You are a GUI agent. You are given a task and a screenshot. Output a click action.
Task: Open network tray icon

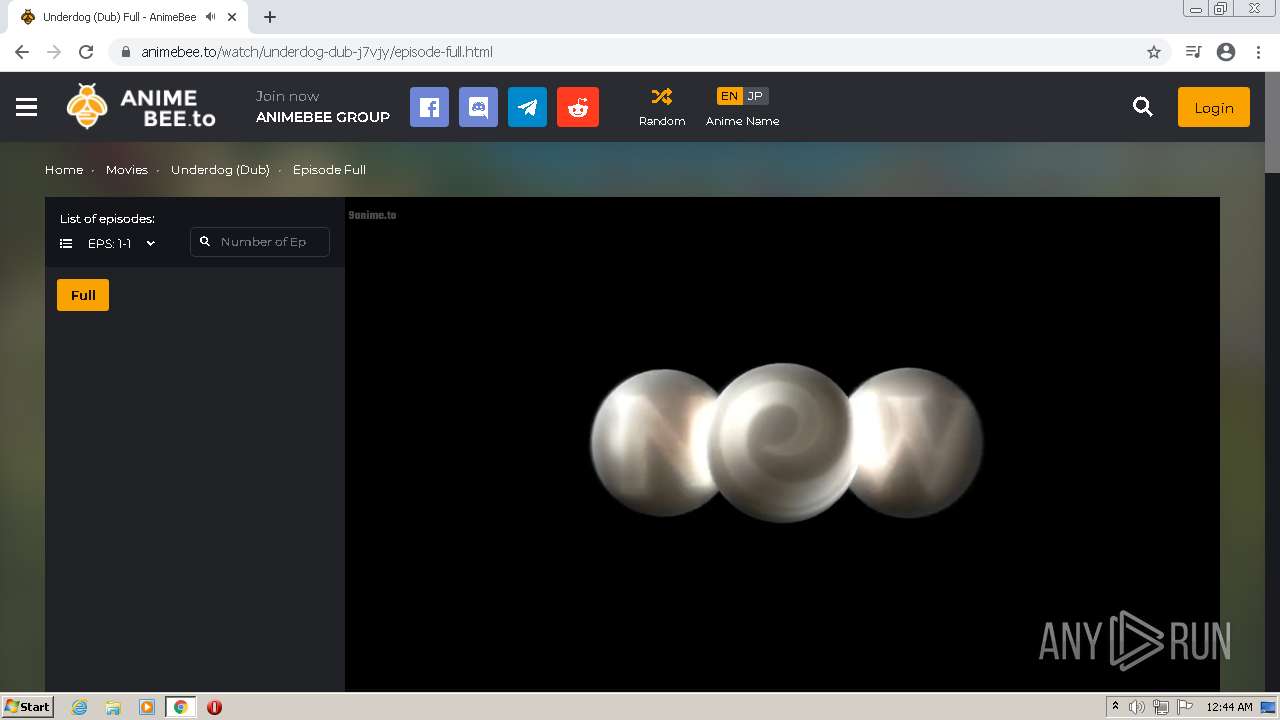pyautogui.click(x=1161, y=707)
